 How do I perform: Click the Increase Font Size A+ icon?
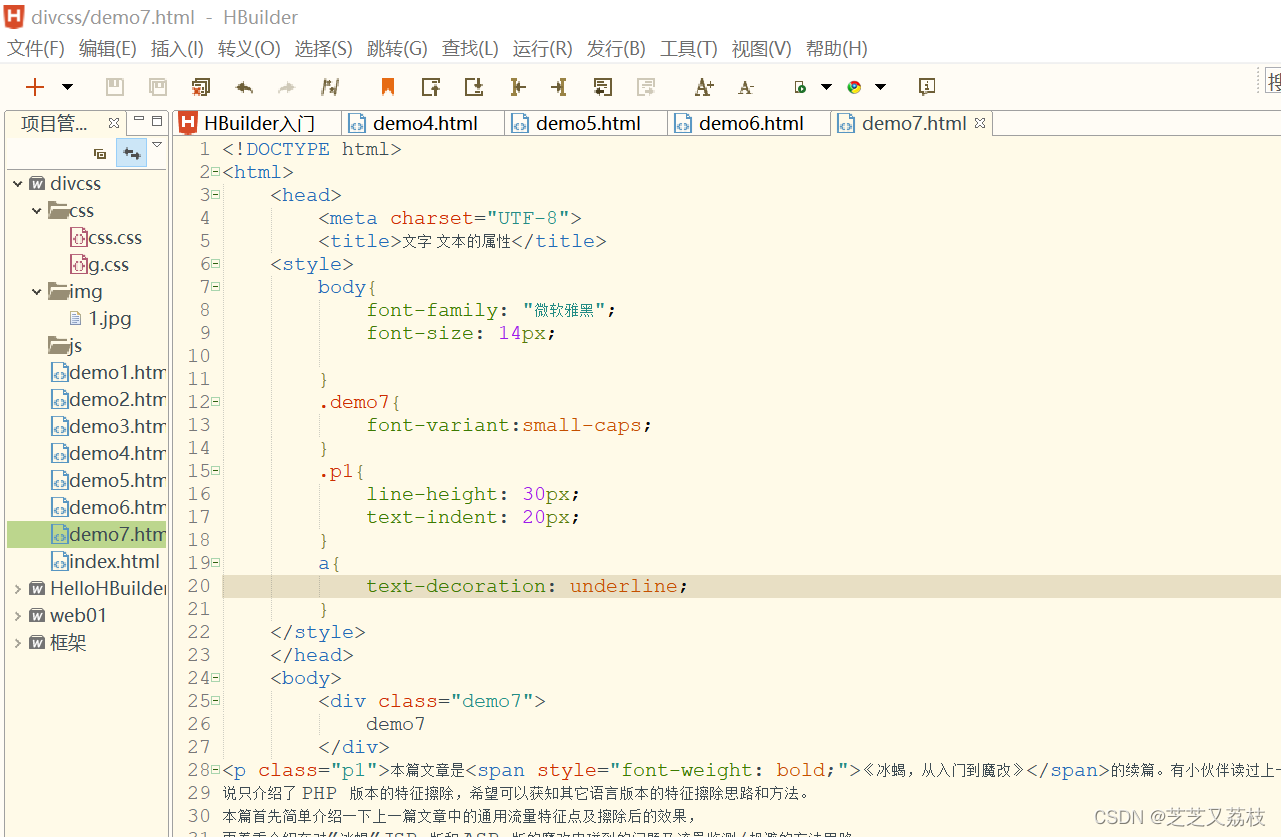coord(704,87)
